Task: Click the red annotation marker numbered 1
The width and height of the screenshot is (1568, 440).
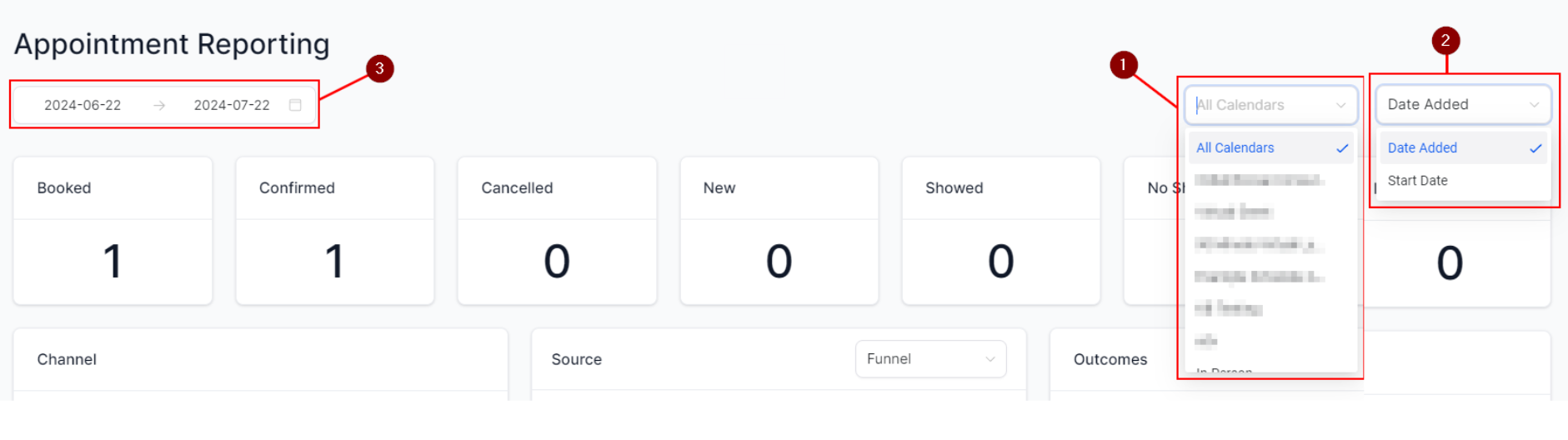Action: [1123, 65]
